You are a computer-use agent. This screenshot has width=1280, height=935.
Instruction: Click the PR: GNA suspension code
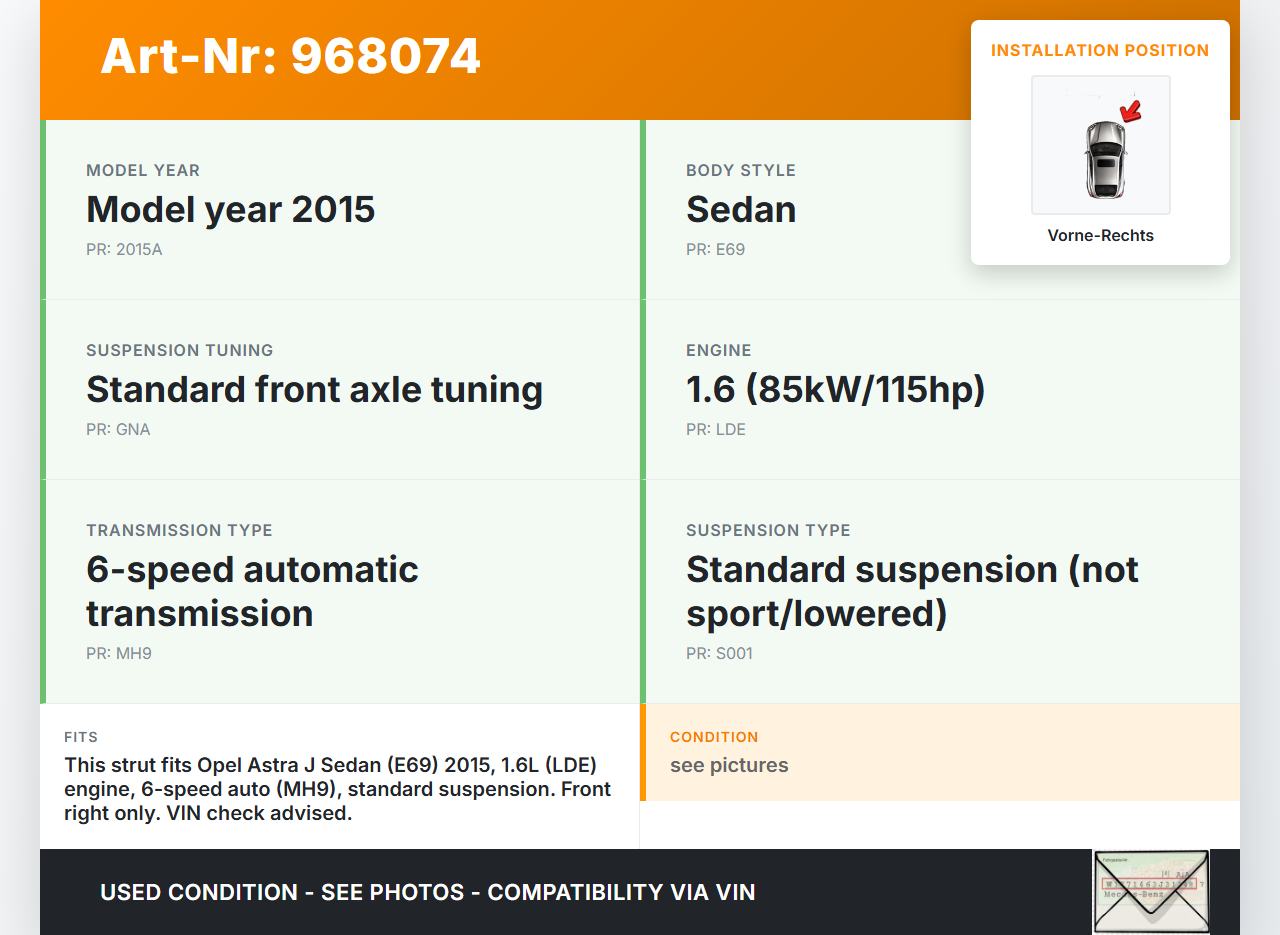pyautogui.click(x=118, y=430)
